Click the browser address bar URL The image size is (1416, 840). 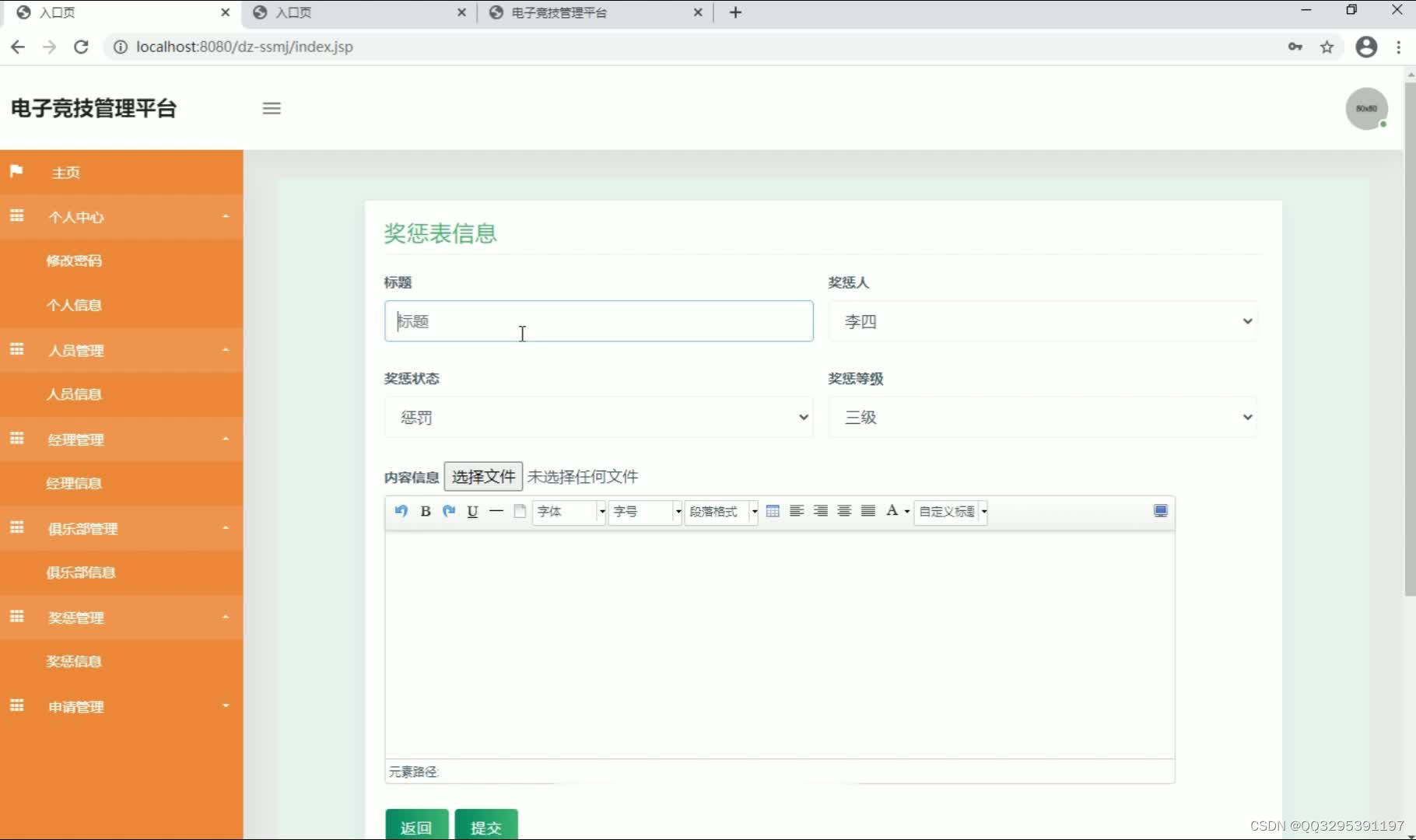(x=244, y=47)
